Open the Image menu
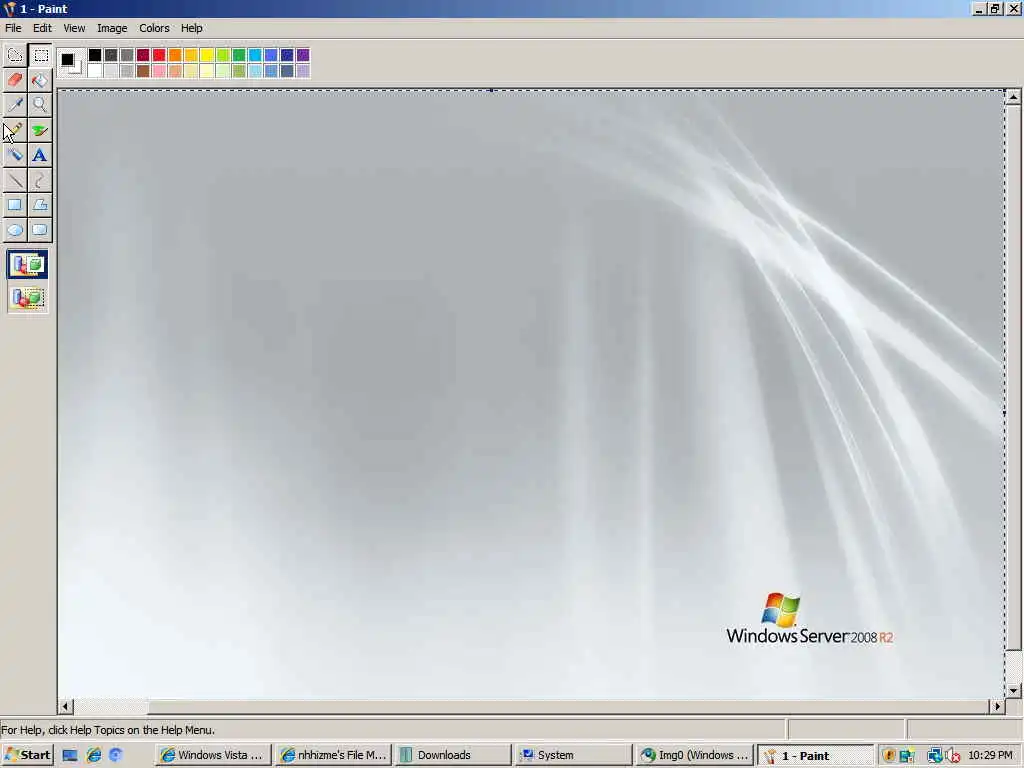 (112, 28)
